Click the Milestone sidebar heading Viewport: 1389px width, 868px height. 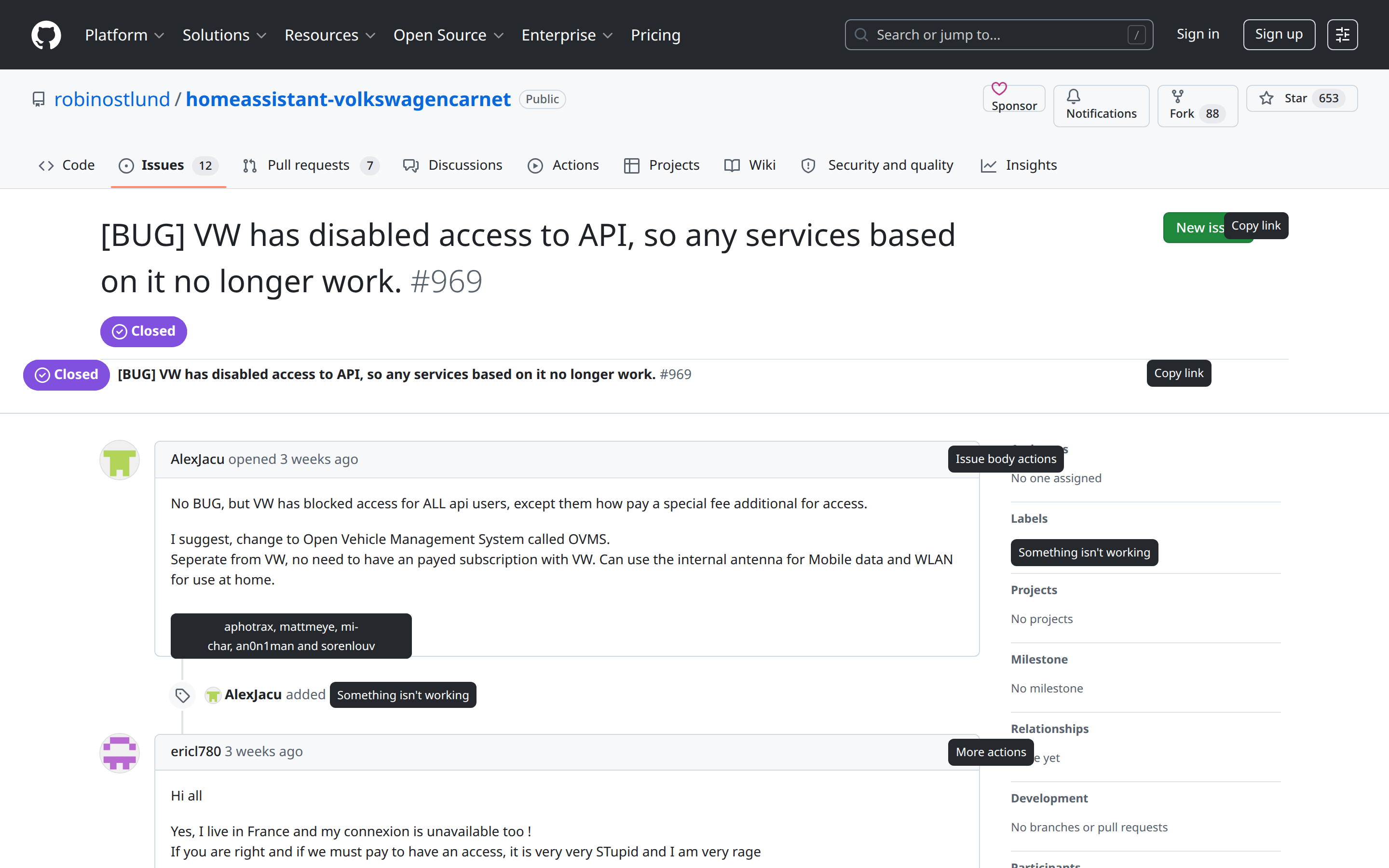coord(1039,659)
